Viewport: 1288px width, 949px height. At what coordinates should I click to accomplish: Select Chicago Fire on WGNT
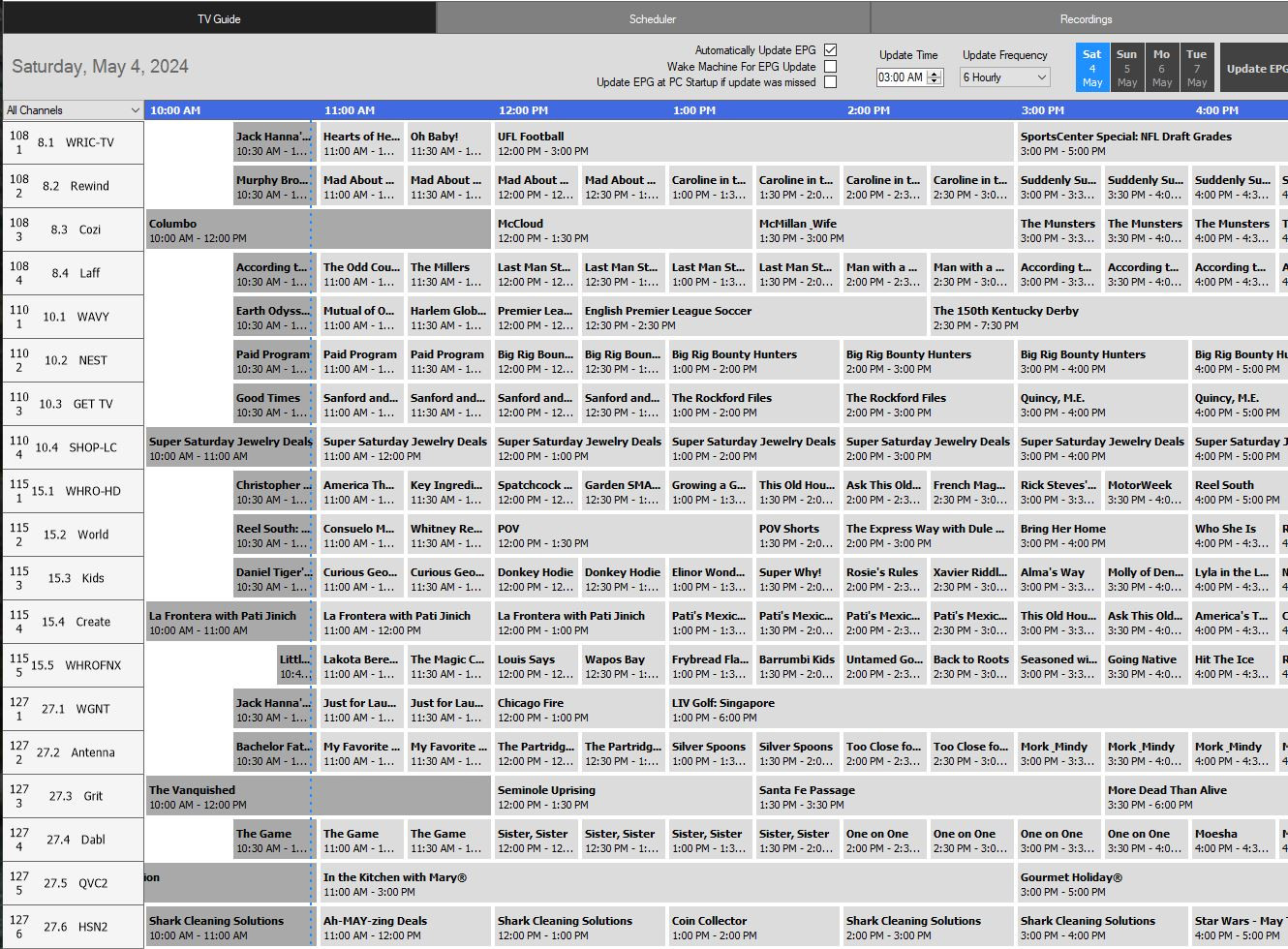(579, 710)
